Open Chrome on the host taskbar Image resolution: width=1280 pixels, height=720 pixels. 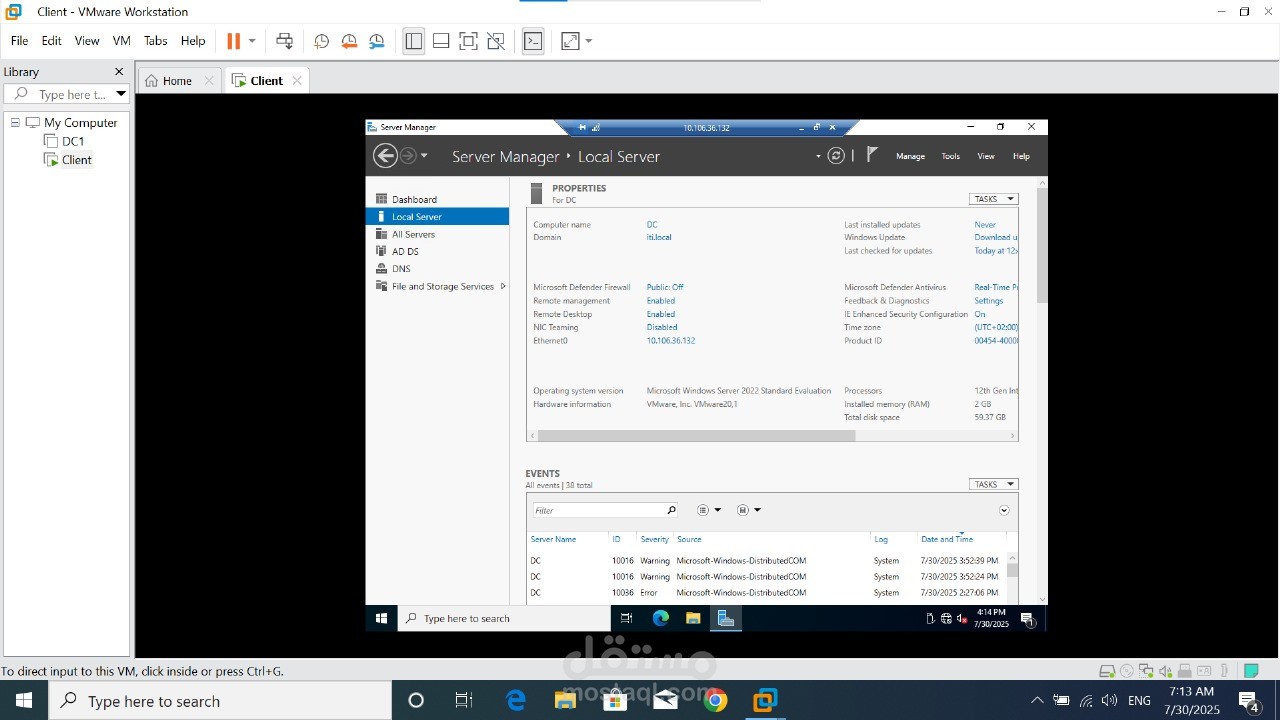click(715, 701)
